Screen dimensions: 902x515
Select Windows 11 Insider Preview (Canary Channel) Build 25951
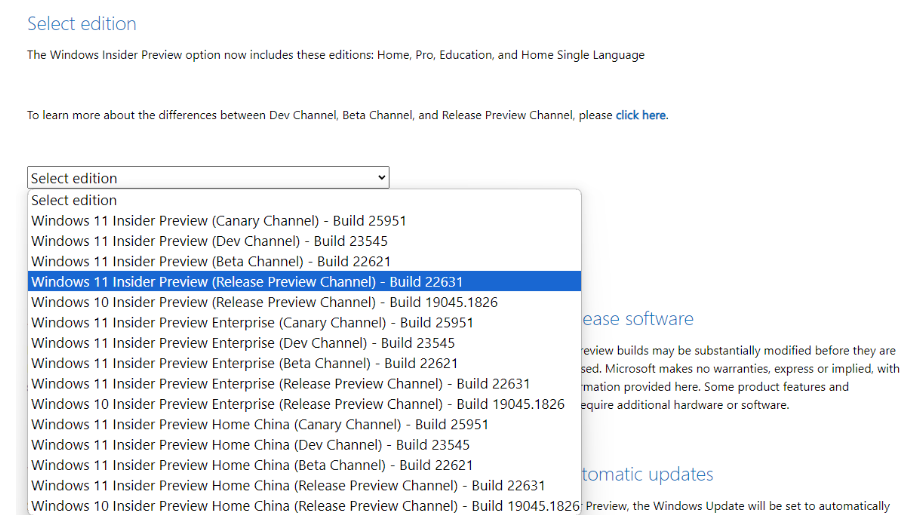tap(304, 221)
